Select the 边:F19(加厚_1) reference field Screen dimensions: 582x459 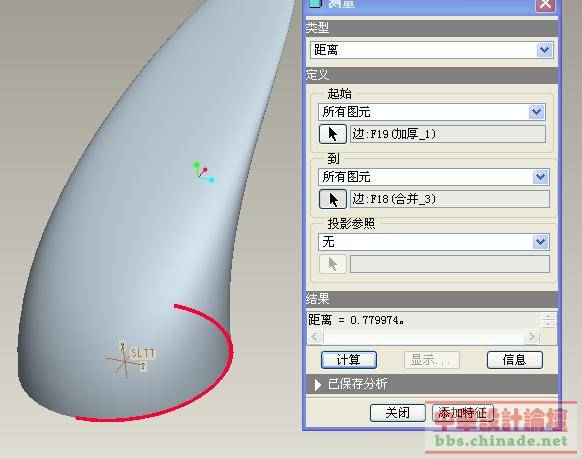(x=448, y=134)
